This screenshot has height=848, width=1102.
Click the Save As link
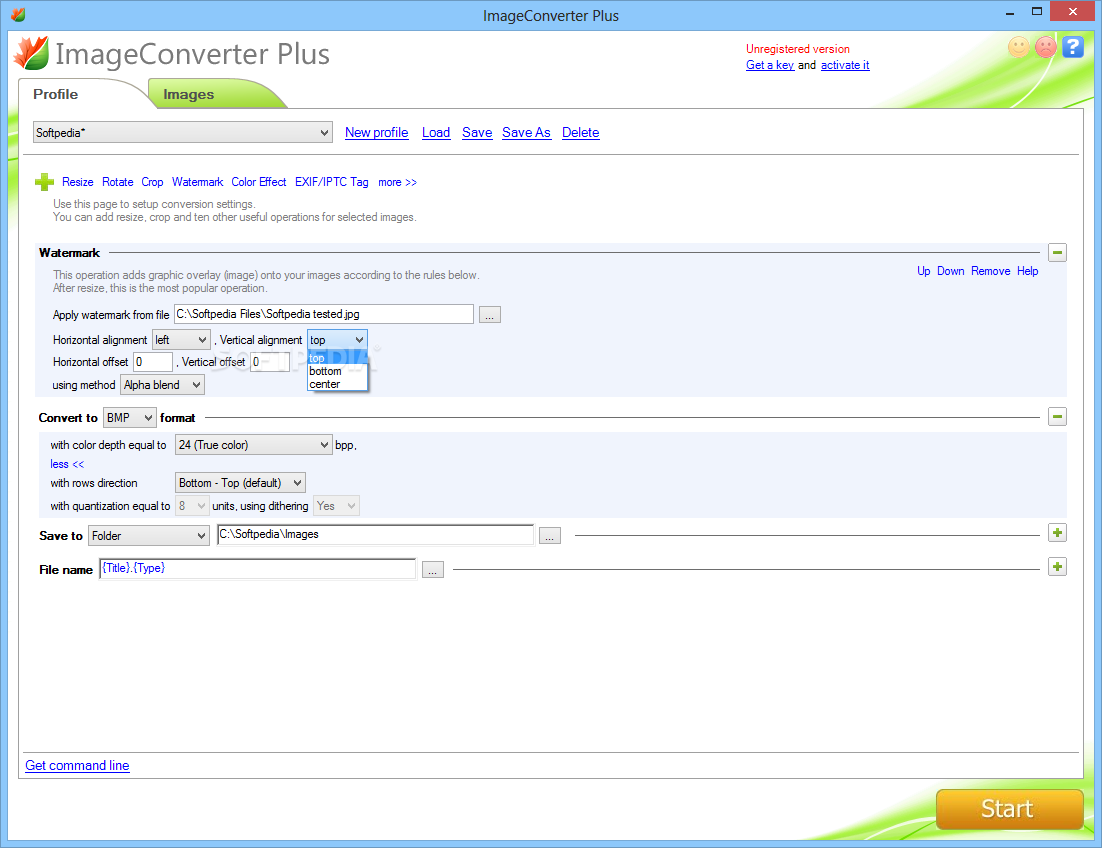(x=526, y=132)
